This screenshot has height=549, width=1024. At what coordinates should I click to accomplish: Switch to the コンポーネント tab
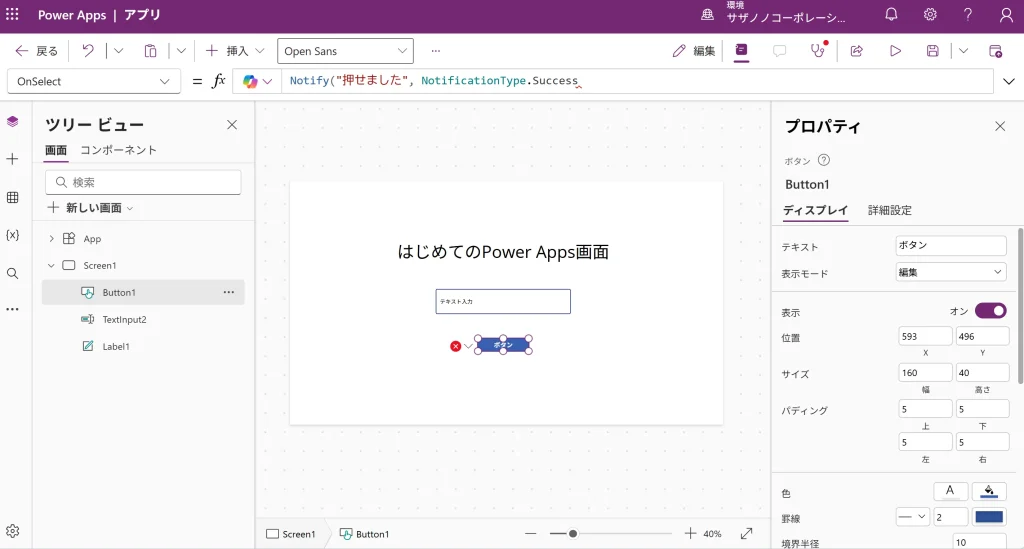click(118, 150)
